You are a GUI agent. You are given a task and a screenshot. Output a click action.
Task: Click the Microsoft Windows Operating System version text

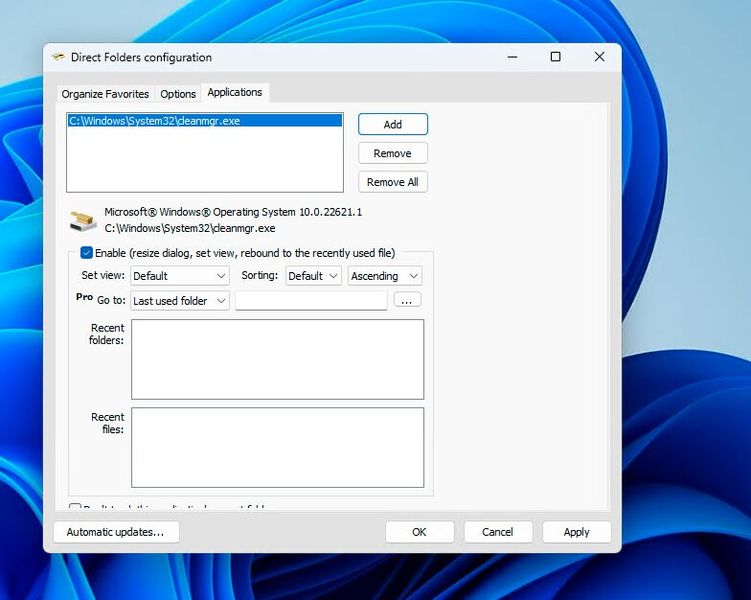pos(233,212)
